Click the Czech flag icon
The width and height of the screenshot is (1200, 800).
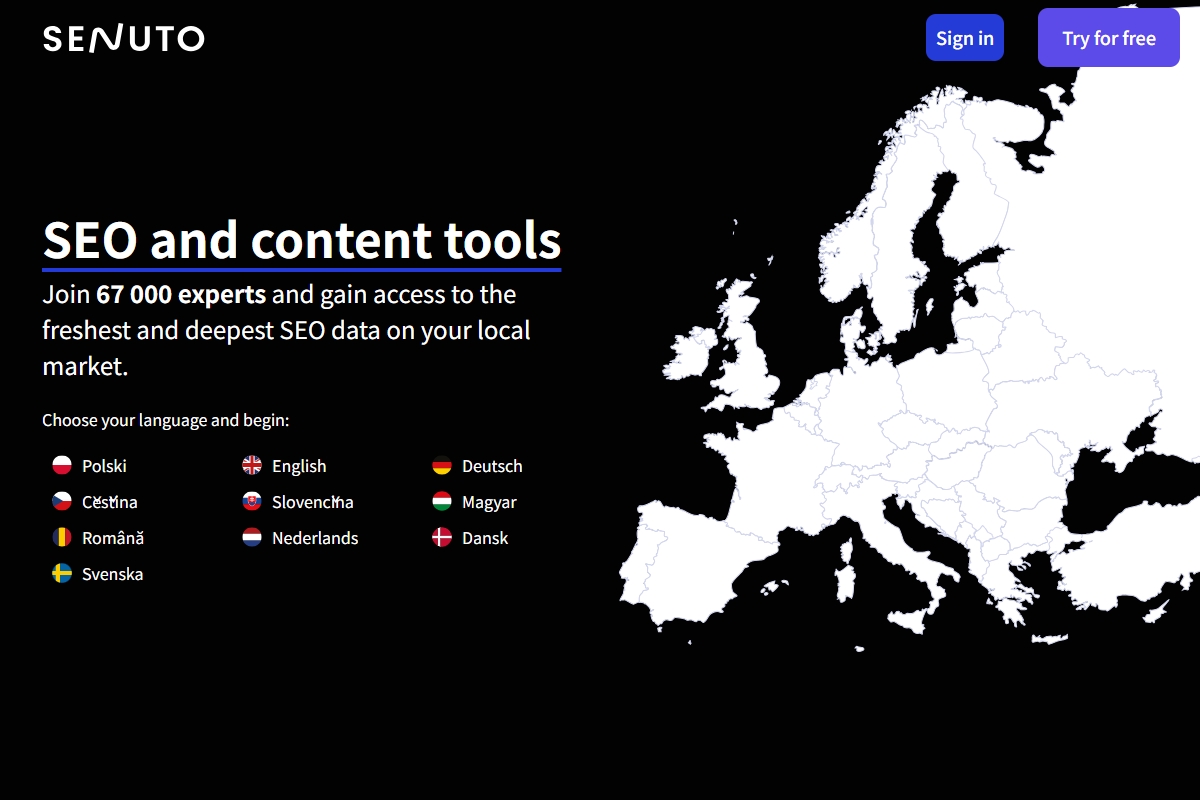(x=62, y=502)
